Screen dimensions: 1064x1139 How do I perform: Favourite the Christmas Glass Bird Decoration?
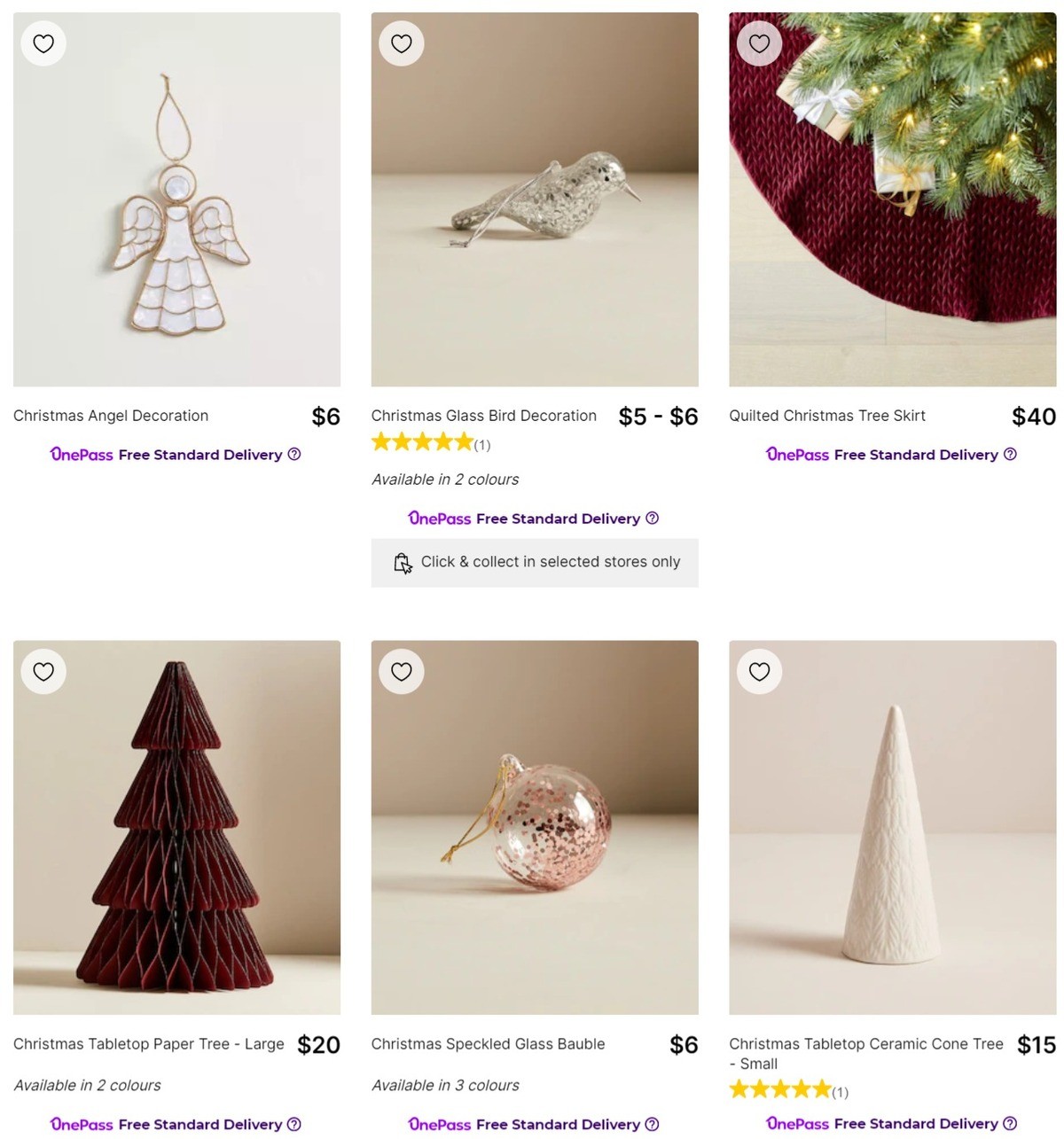401,43
